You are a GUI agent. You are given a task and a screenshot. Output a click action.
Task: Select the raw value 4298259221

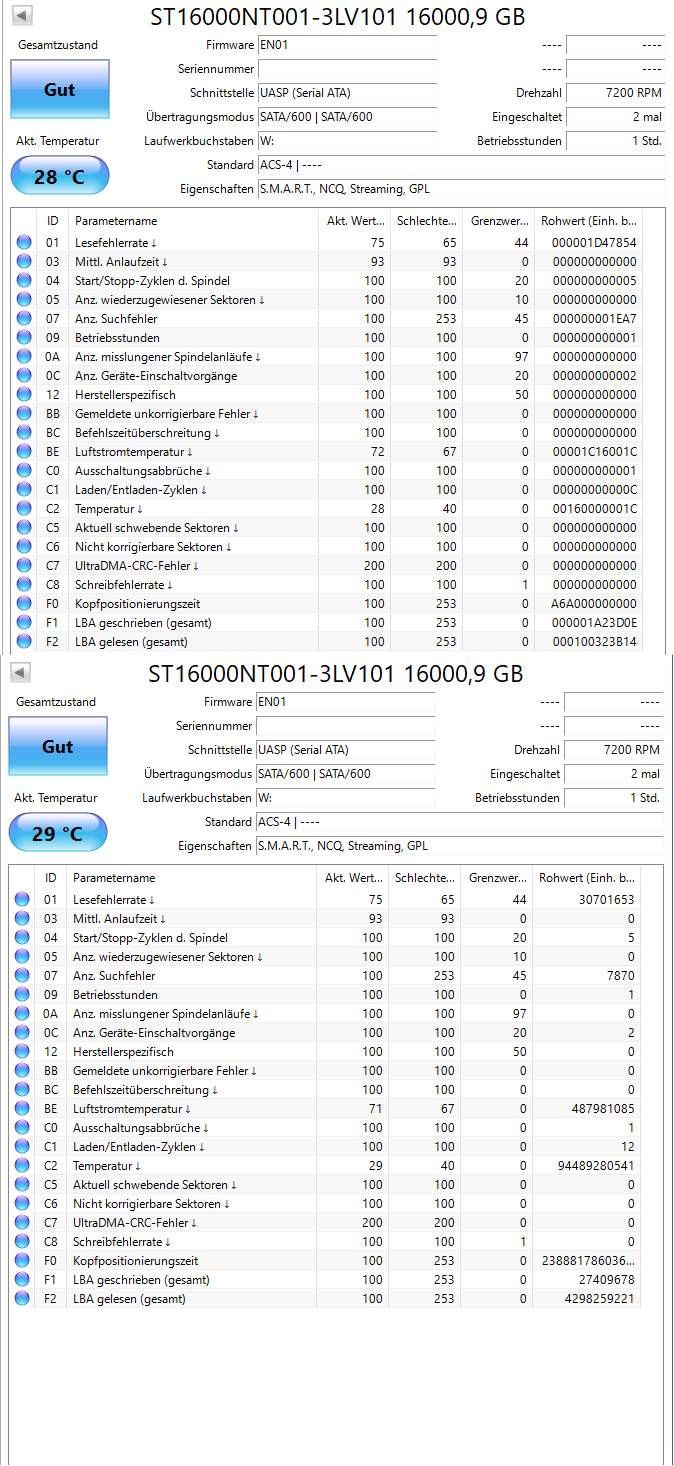coord(598,1299)
